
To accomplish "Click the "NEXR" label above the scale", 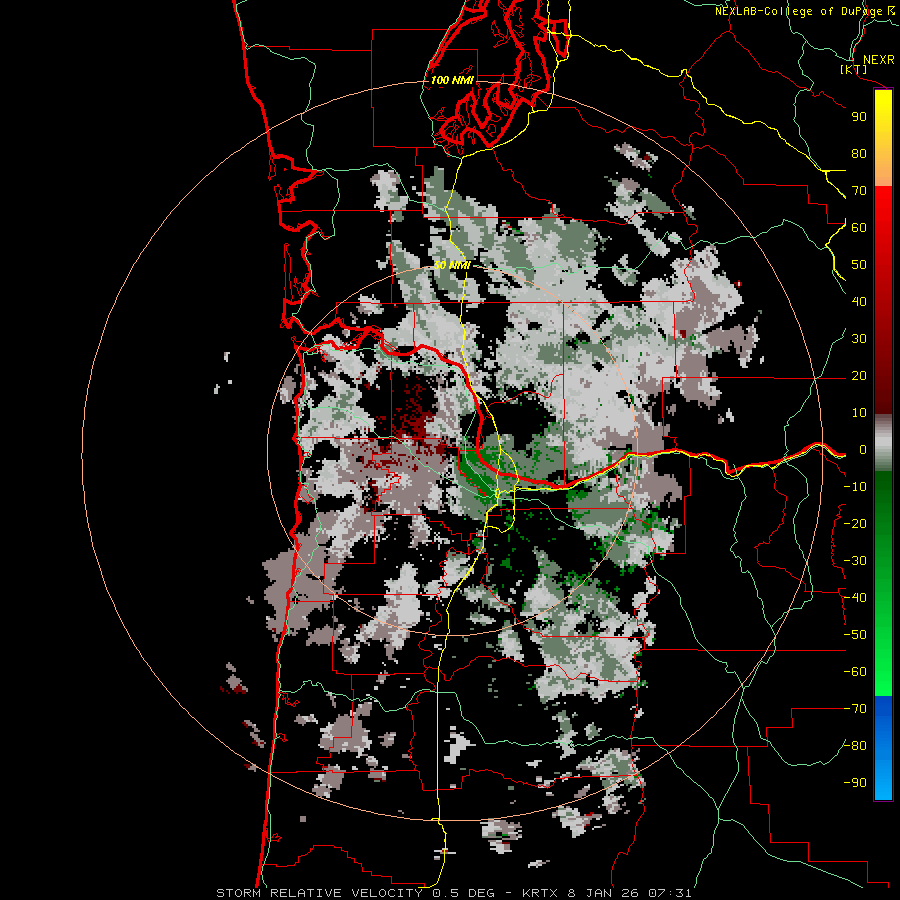I will pos(879,60).
